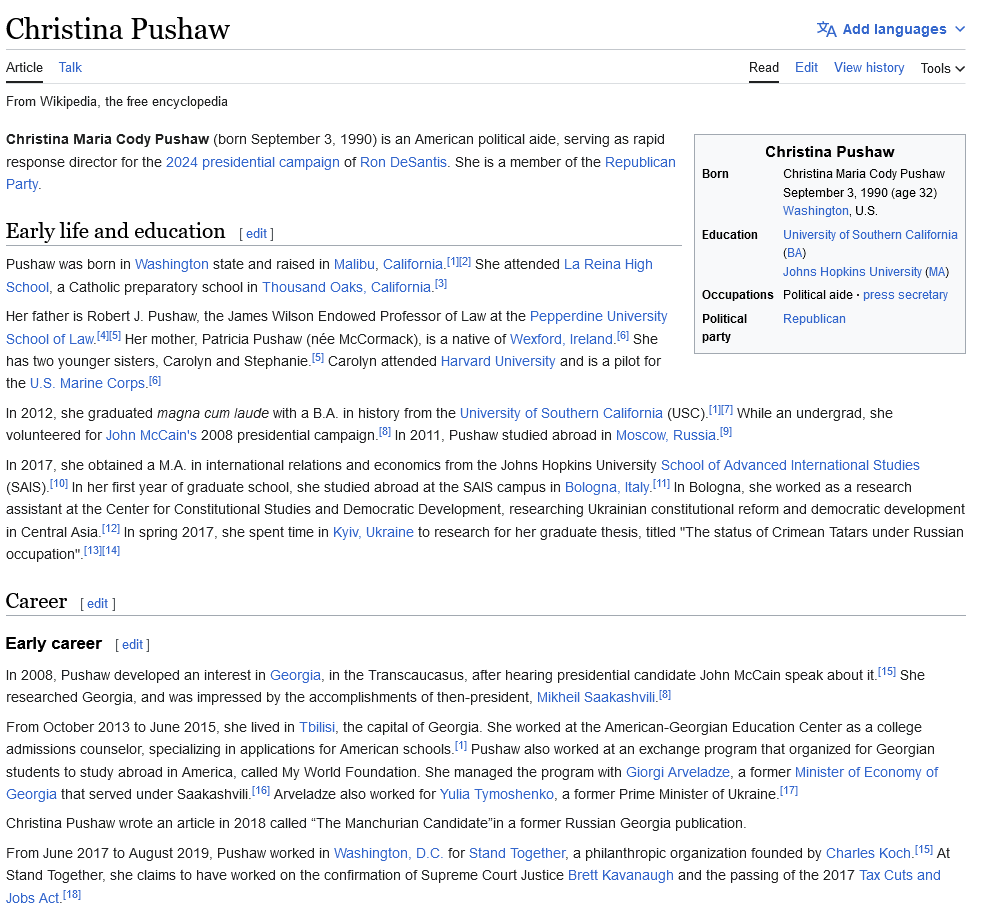Click citation [3] after Thousand Oaks

(441, 284)
